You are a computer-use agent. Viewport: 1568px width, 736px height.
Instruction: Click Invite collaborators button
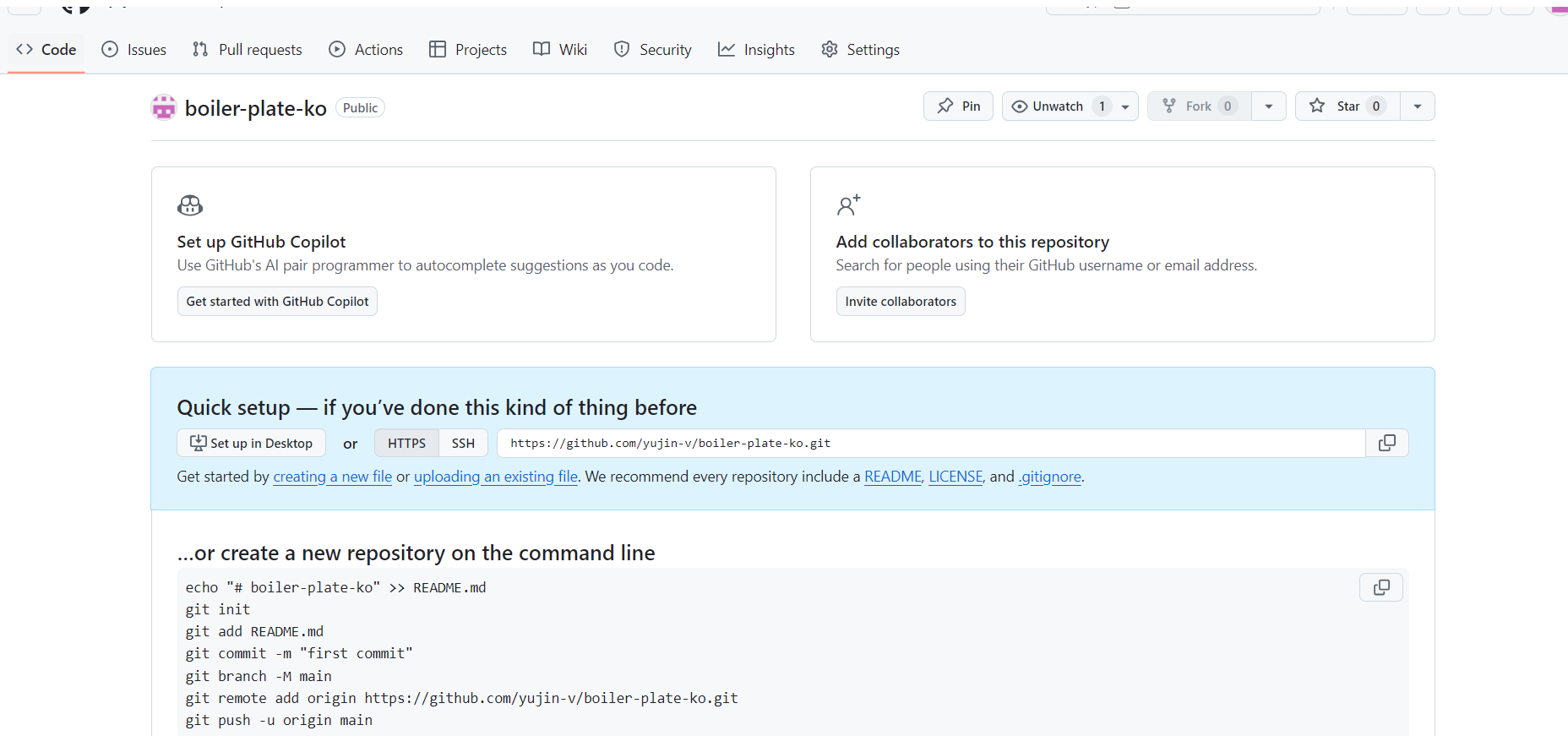(901, 302)
